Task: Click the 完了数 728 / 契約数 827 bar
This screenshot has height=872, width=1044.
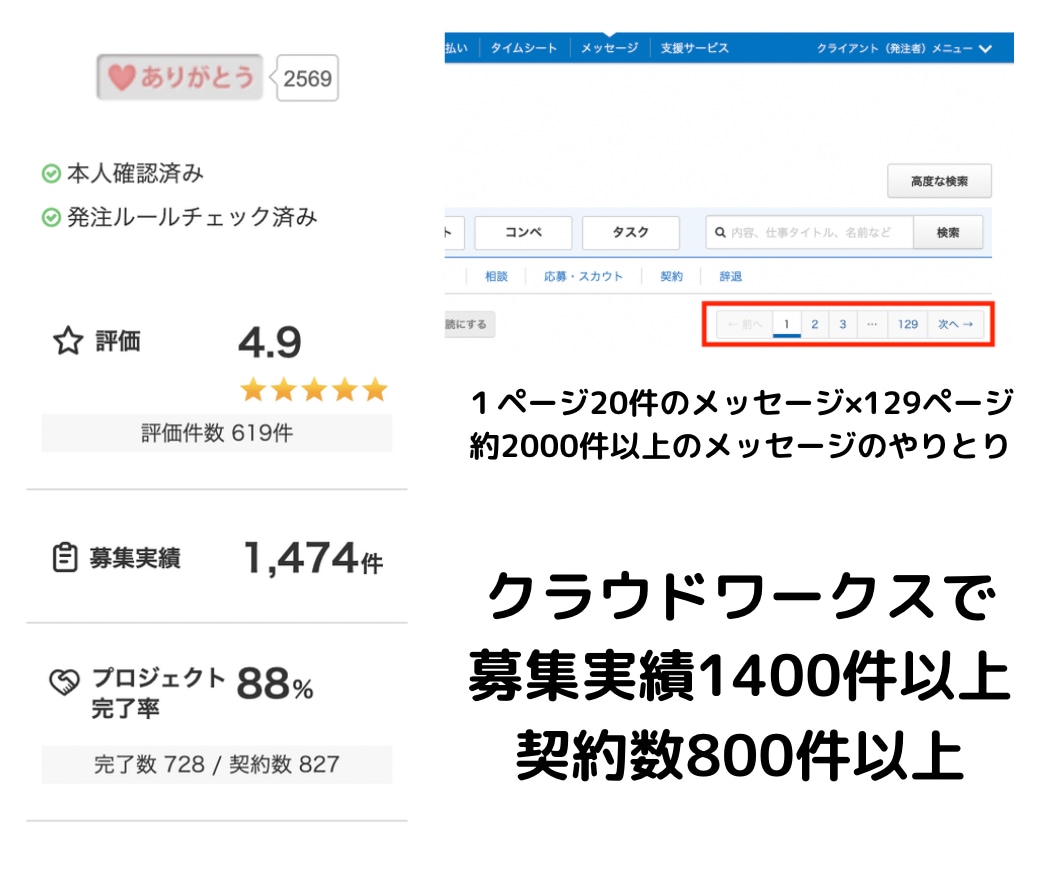Action: click(216, 764)
